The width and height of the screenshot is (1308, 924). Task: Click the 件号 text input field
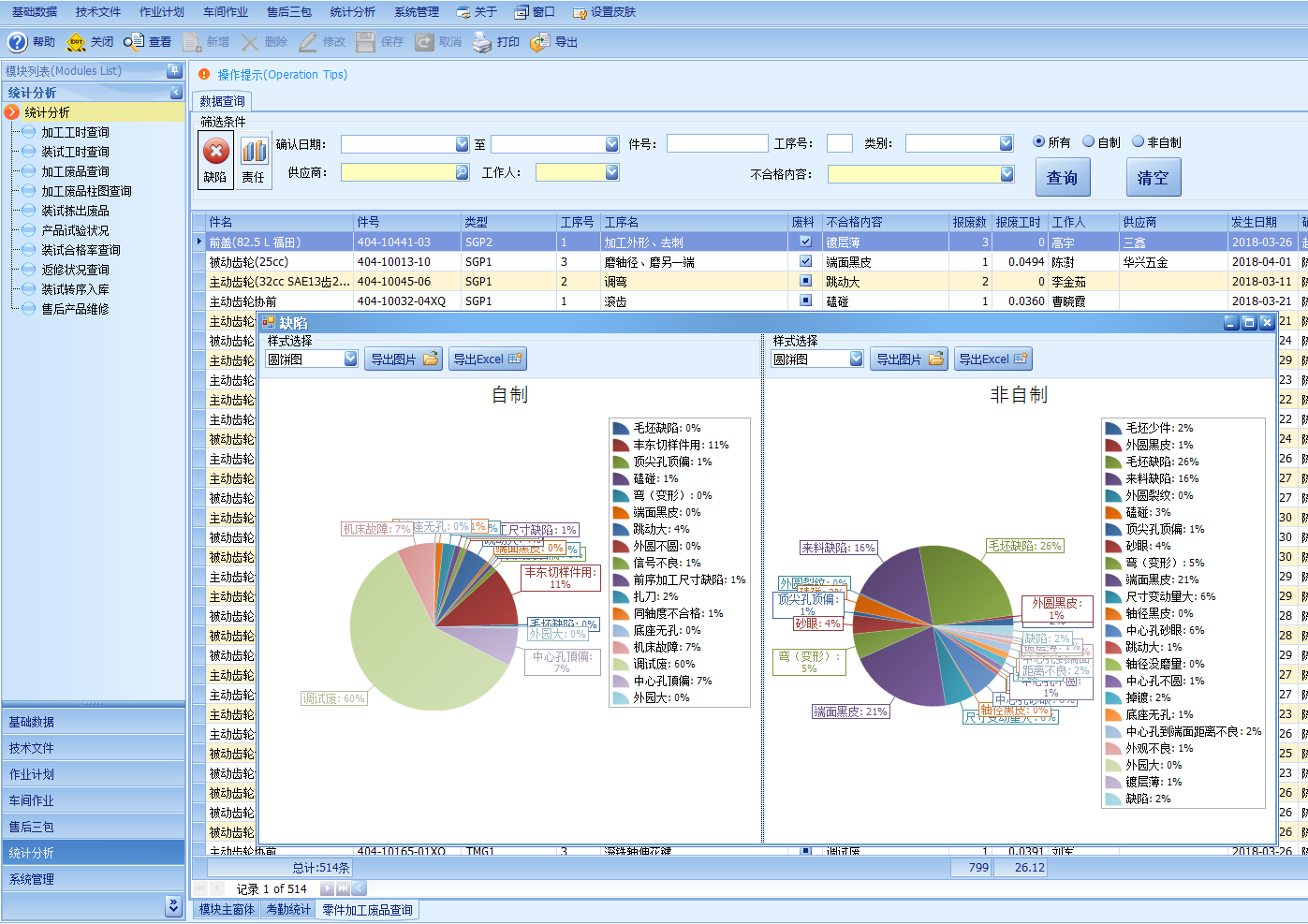point(717,143)
